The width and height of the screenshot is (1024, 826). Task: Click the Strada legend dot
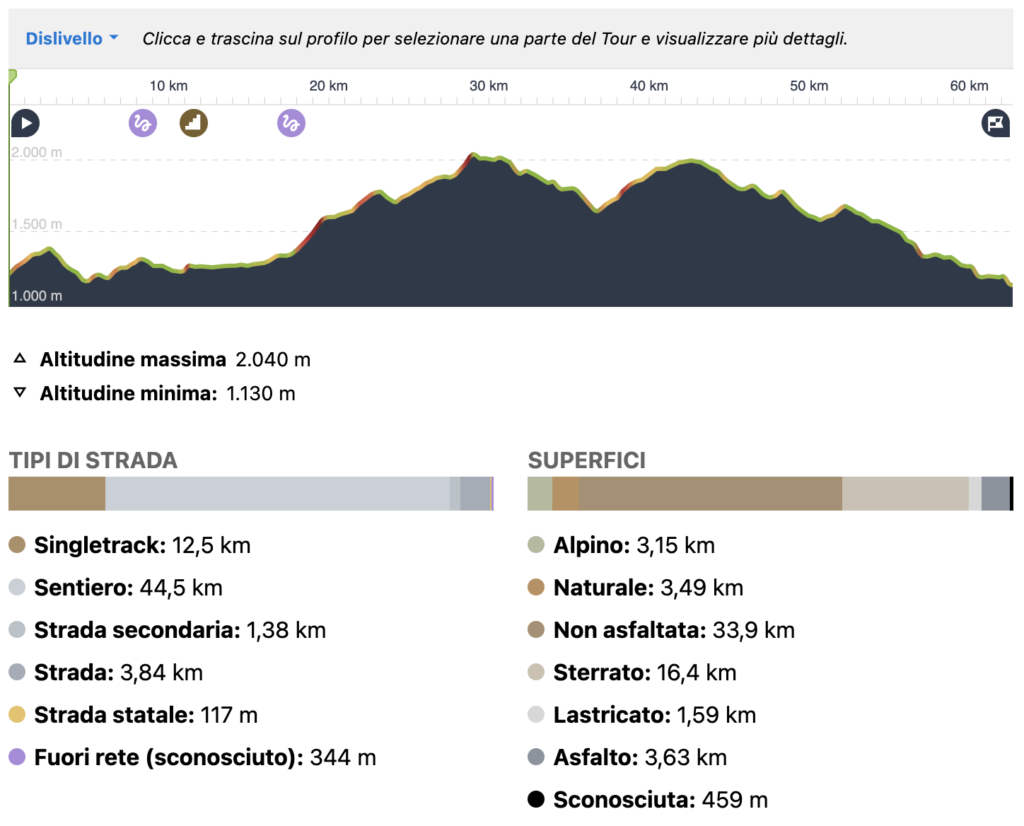pos(17,672)
